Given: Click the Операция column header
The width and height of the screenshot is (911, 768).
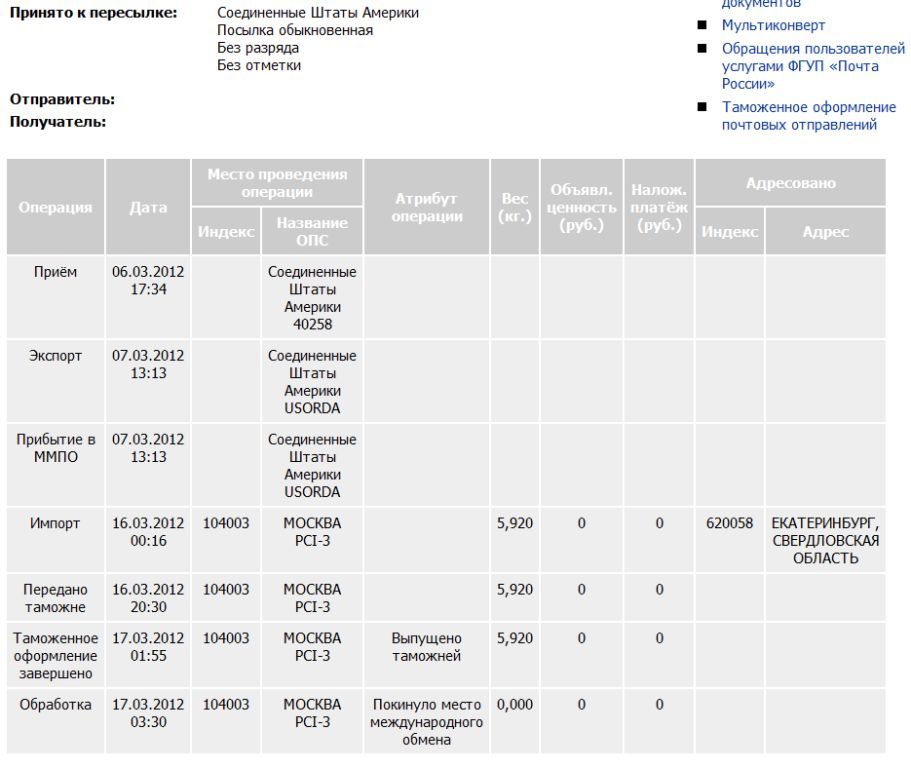Looking at the screenshot, I should pyautogui.click(x=55, y=207).
